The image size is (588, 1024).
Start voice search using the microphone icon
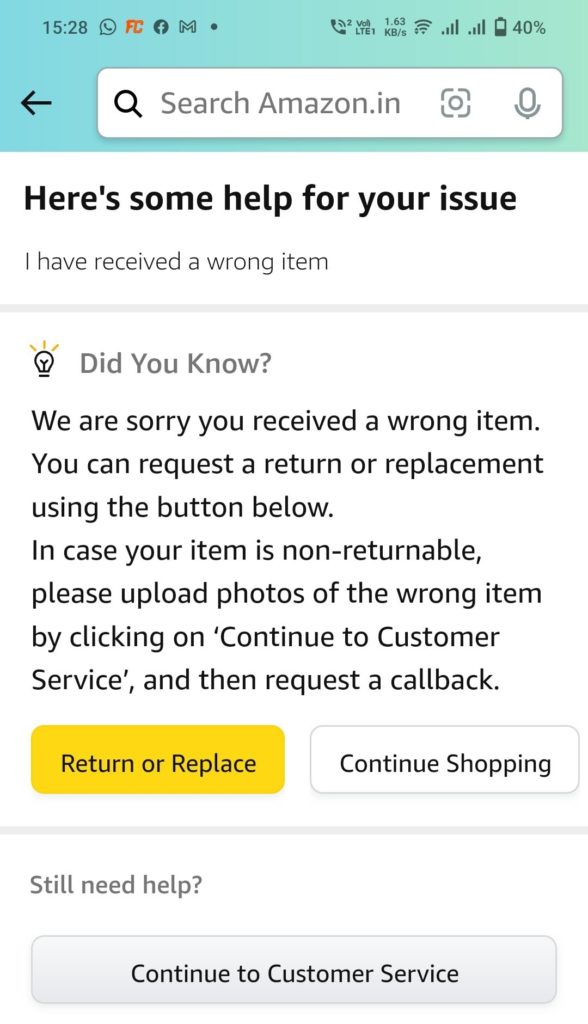[x=527, y=103]
